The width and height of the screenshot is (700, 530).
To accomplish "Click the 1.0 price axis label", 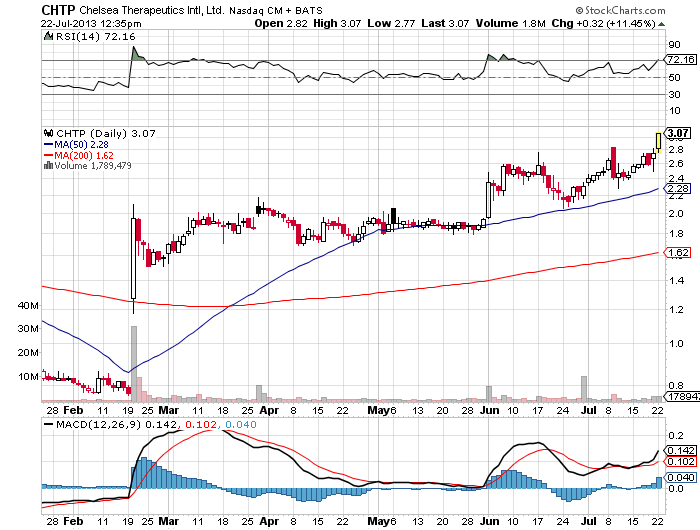I will (x=676, y=343).
